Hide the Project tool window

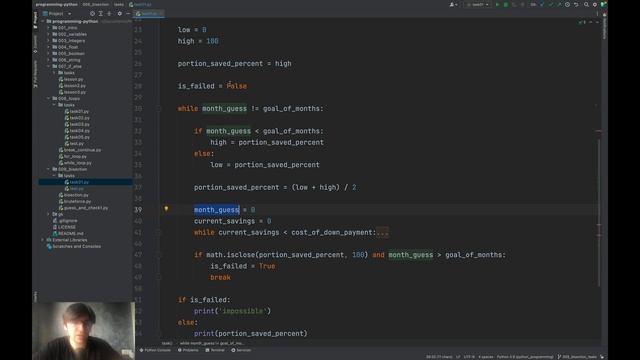[128, 13]
